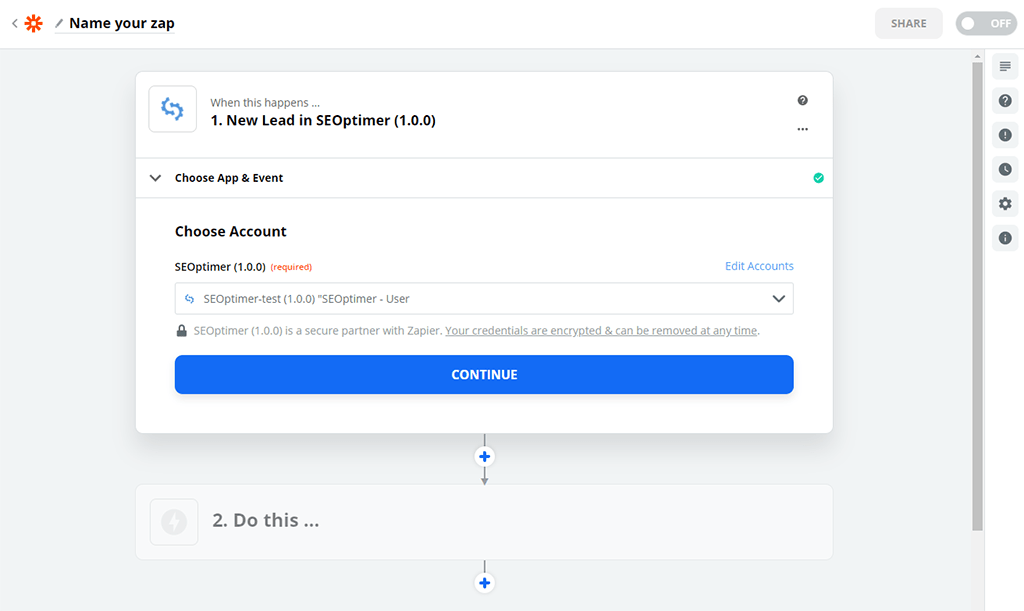Click the back arrow beside Zapier logo

[x=14, y=23]
